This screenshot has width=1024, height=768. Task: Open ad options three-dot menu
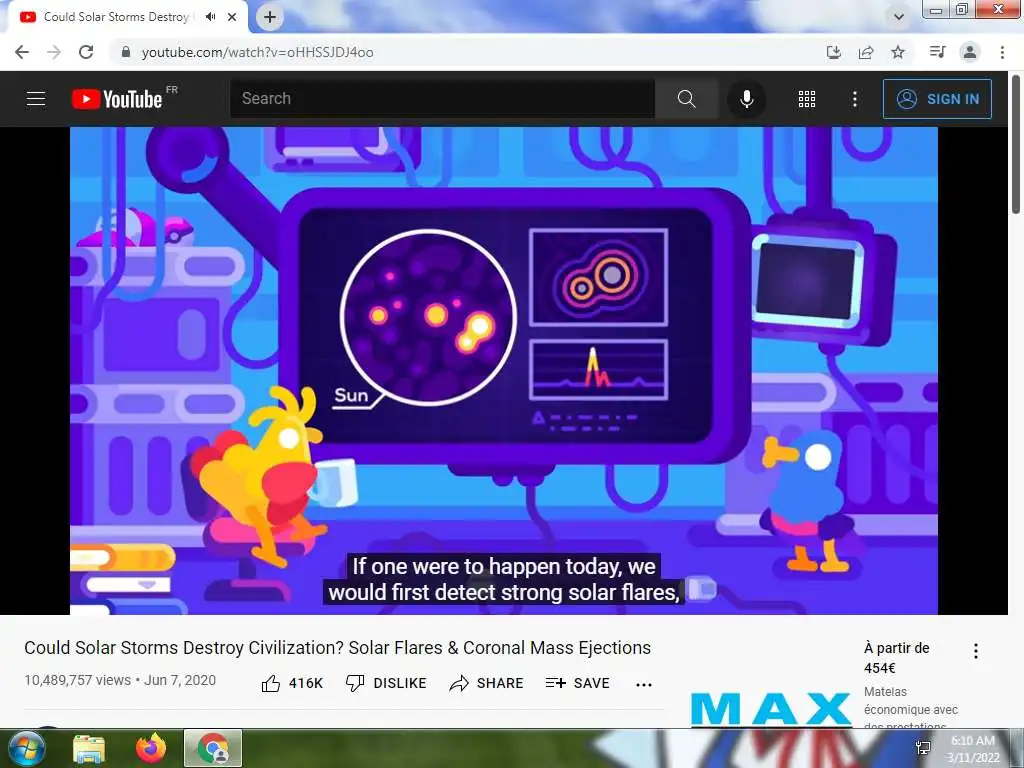pyautogui.click(x=976, y=650)
